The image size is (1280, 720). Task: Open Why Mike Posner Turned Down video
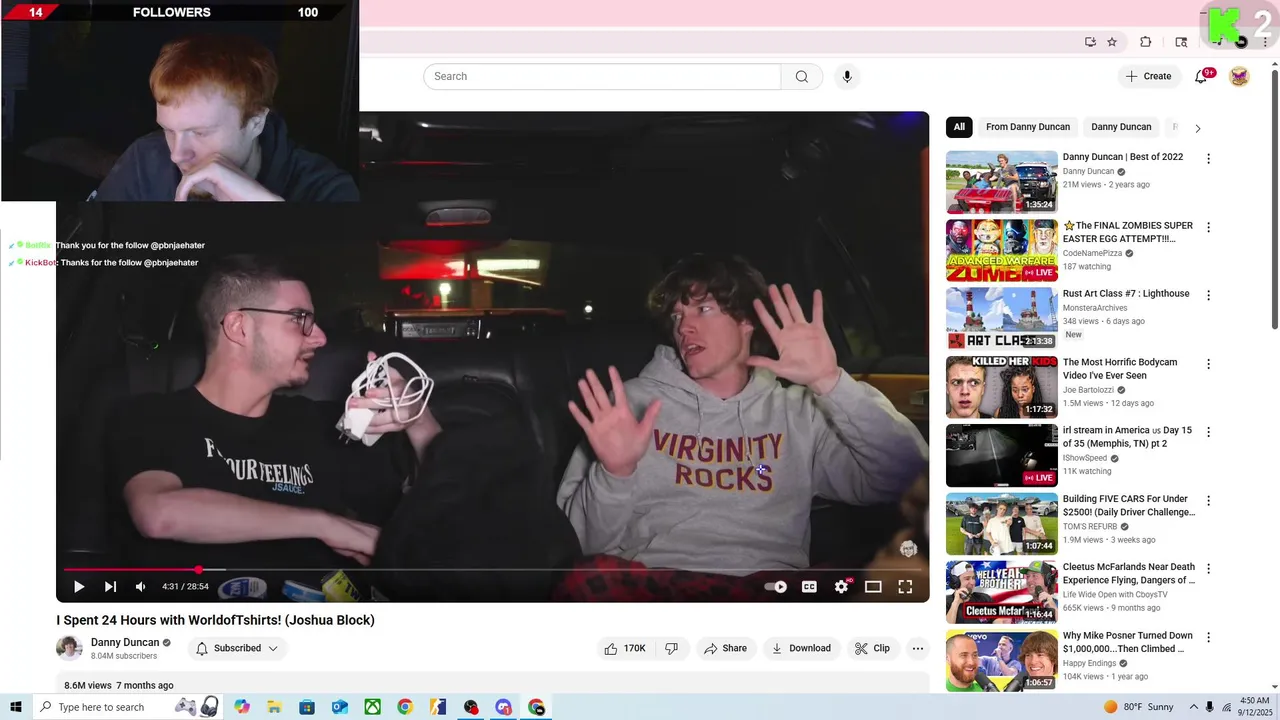[1001, 660]
